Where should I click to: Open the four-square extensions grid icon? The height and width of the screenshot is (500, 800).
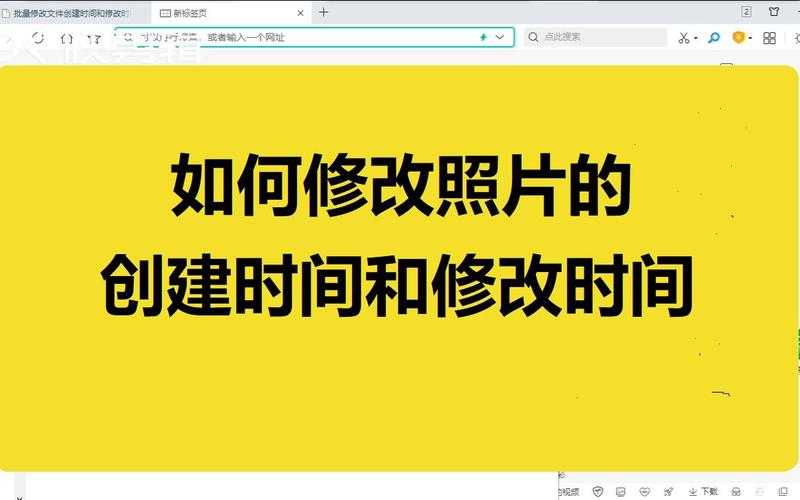tap(769, 38)
